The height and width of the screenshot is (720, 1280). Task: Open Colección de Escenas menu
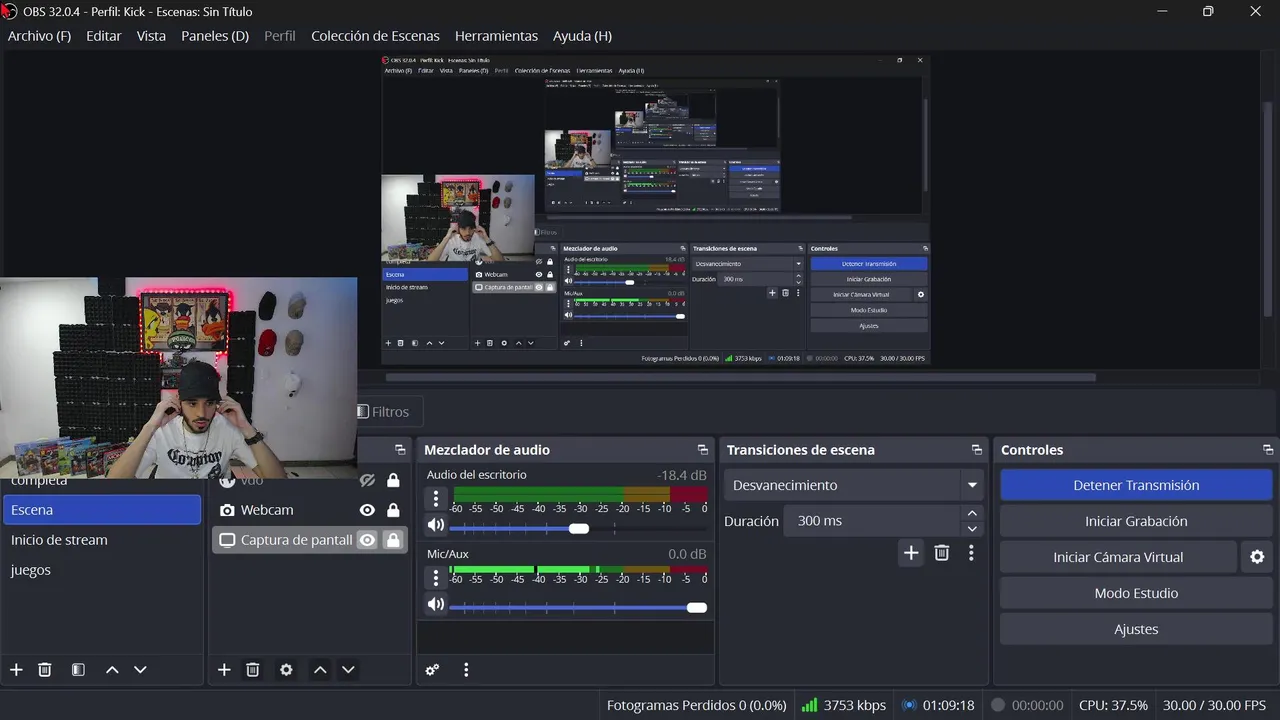(x=375, y=36)
